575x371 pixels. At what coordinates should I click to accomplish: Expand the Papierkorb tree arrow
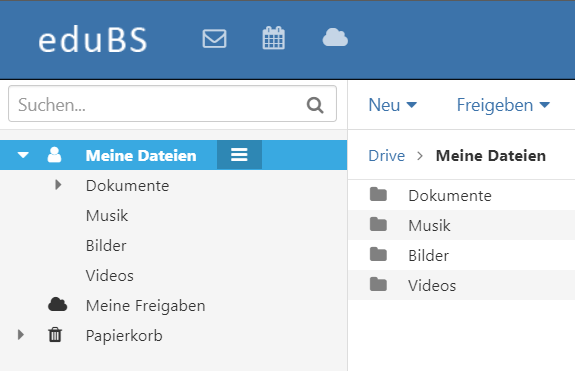pos(21,334)
